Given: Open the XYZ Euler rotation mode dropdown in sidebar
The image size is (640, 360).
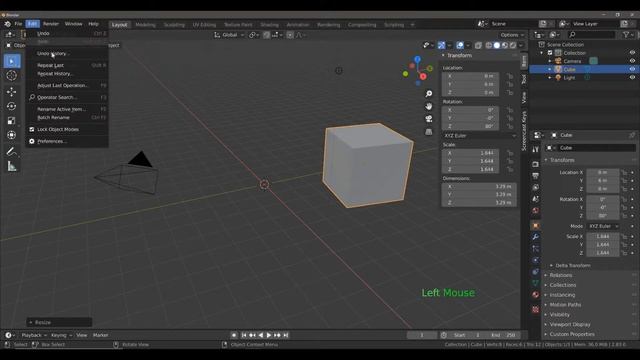Looking at the screenshot, I should pyautogui.click(x=480, y=136).
